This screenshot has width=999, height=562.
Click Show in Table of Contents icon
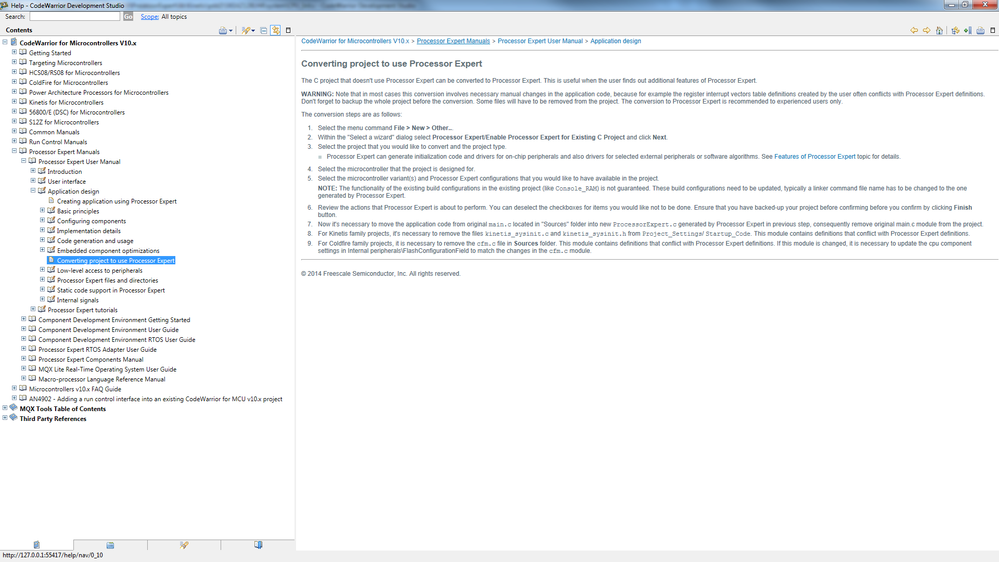click(955, 30)
